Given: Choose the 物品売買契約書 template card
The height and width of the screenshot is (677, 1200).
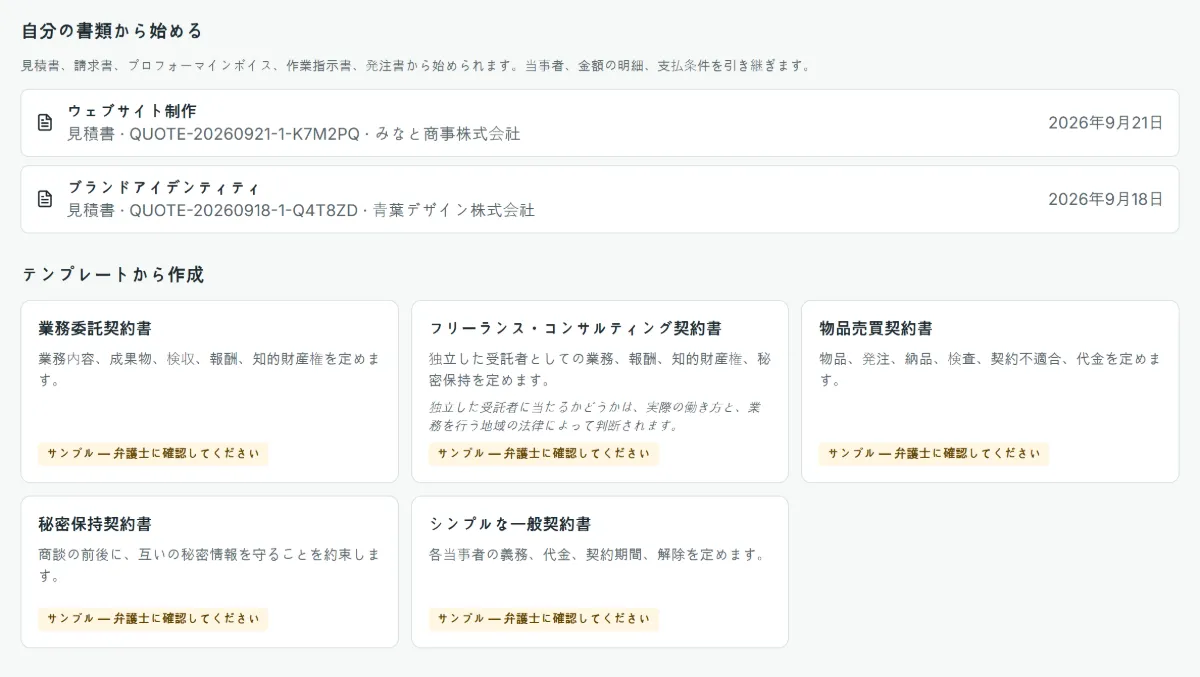Looking at the screenshot, I should (990, 391).
